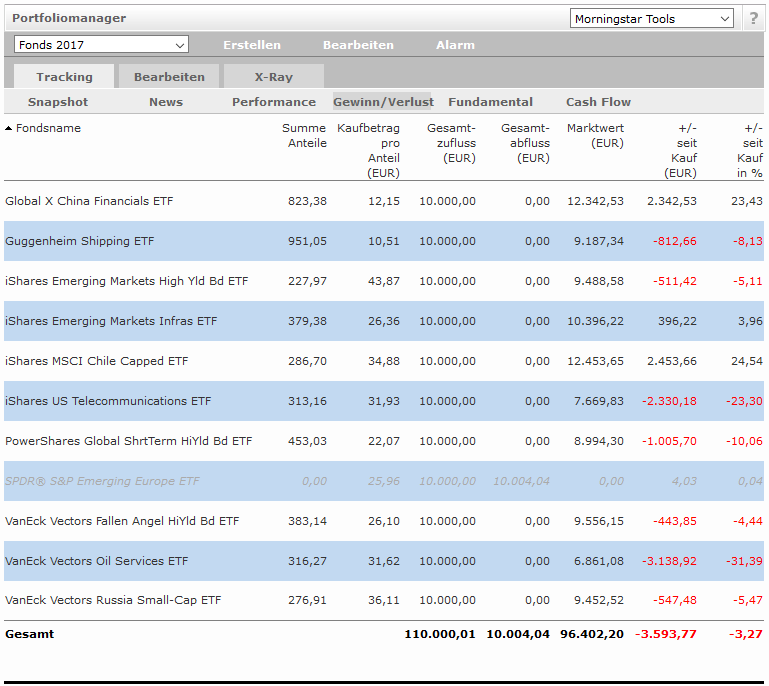Select the Fundamental sub-tab
Viewport: 769px width, 686px height.
(x=490, y=102)
